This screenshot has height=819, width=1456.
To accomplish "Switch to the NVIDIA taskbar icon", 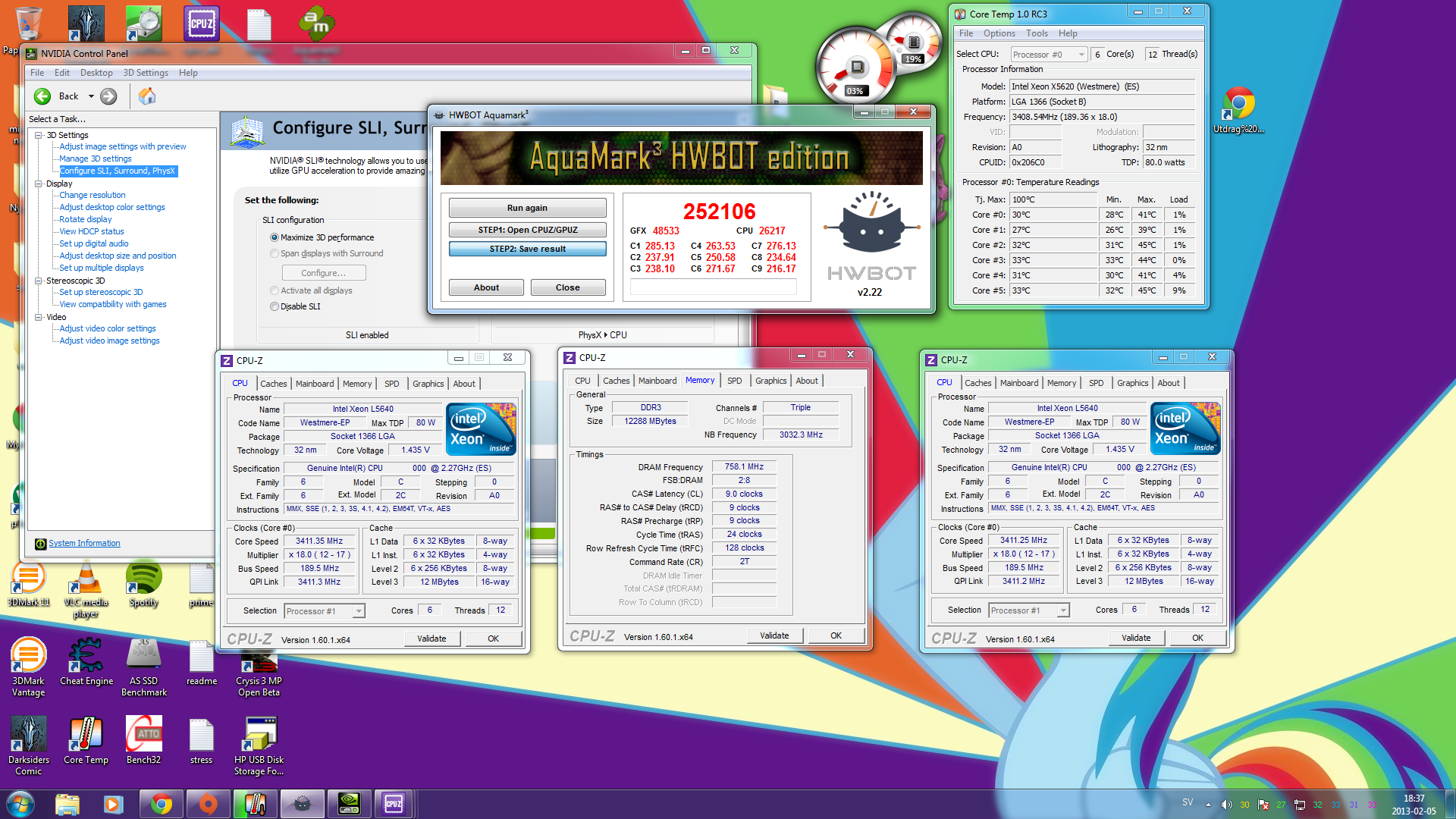I will click(x=348, y=804).
